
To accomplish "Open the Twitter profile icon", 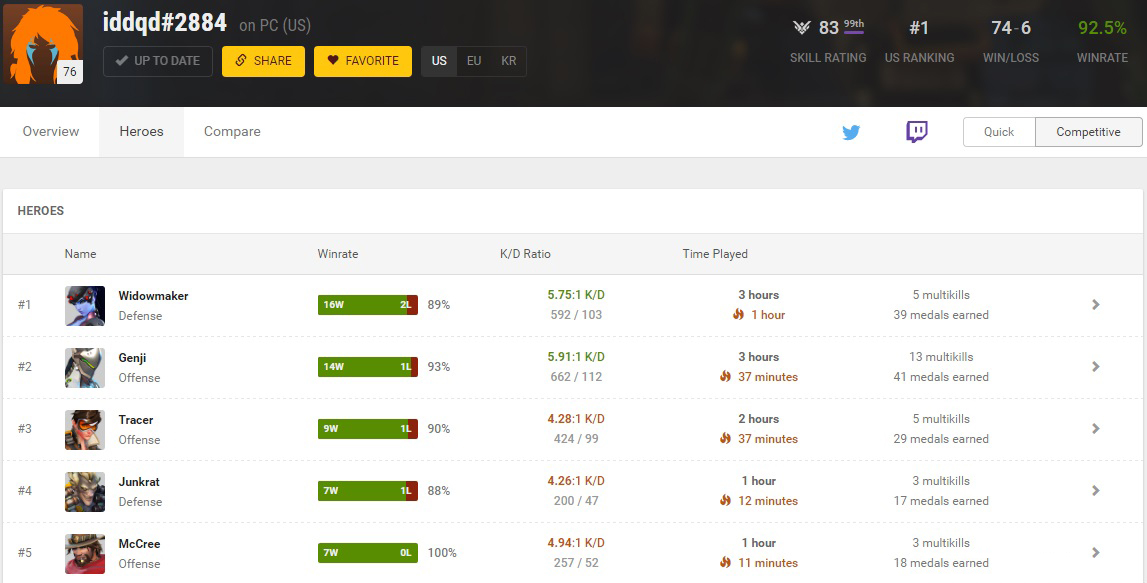I will [851, 132].
